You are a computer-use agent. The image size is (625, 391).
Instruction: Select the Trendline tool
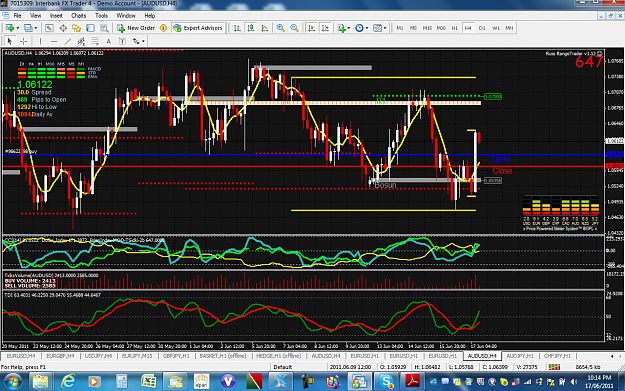[x=68, y=41]
